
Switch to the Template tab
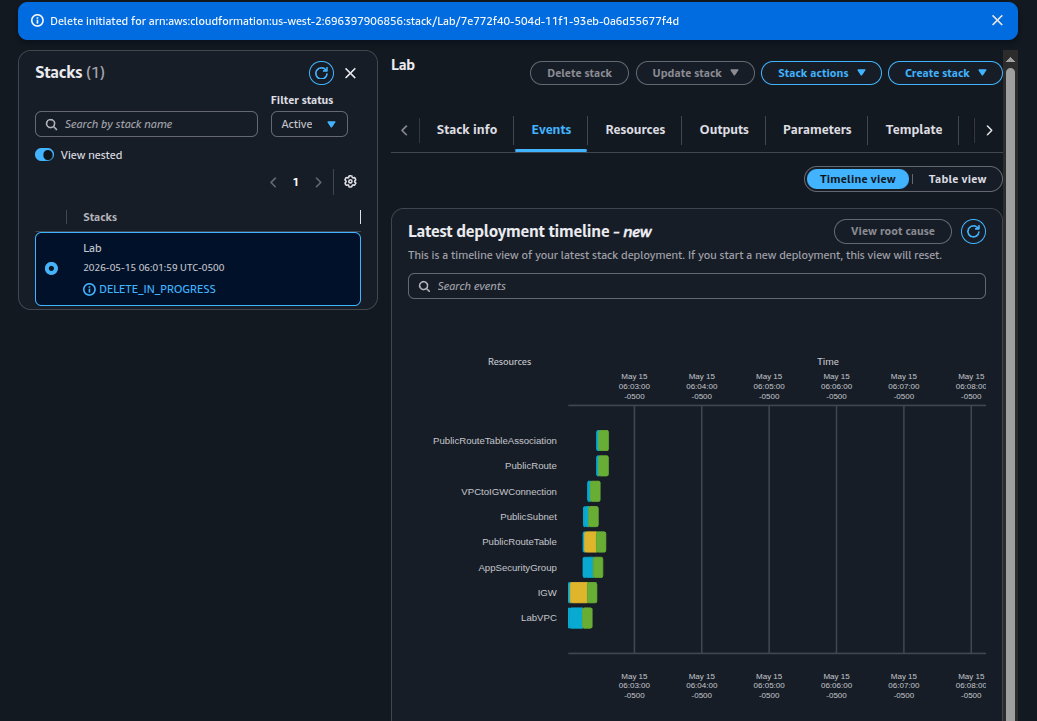(913, 130)
